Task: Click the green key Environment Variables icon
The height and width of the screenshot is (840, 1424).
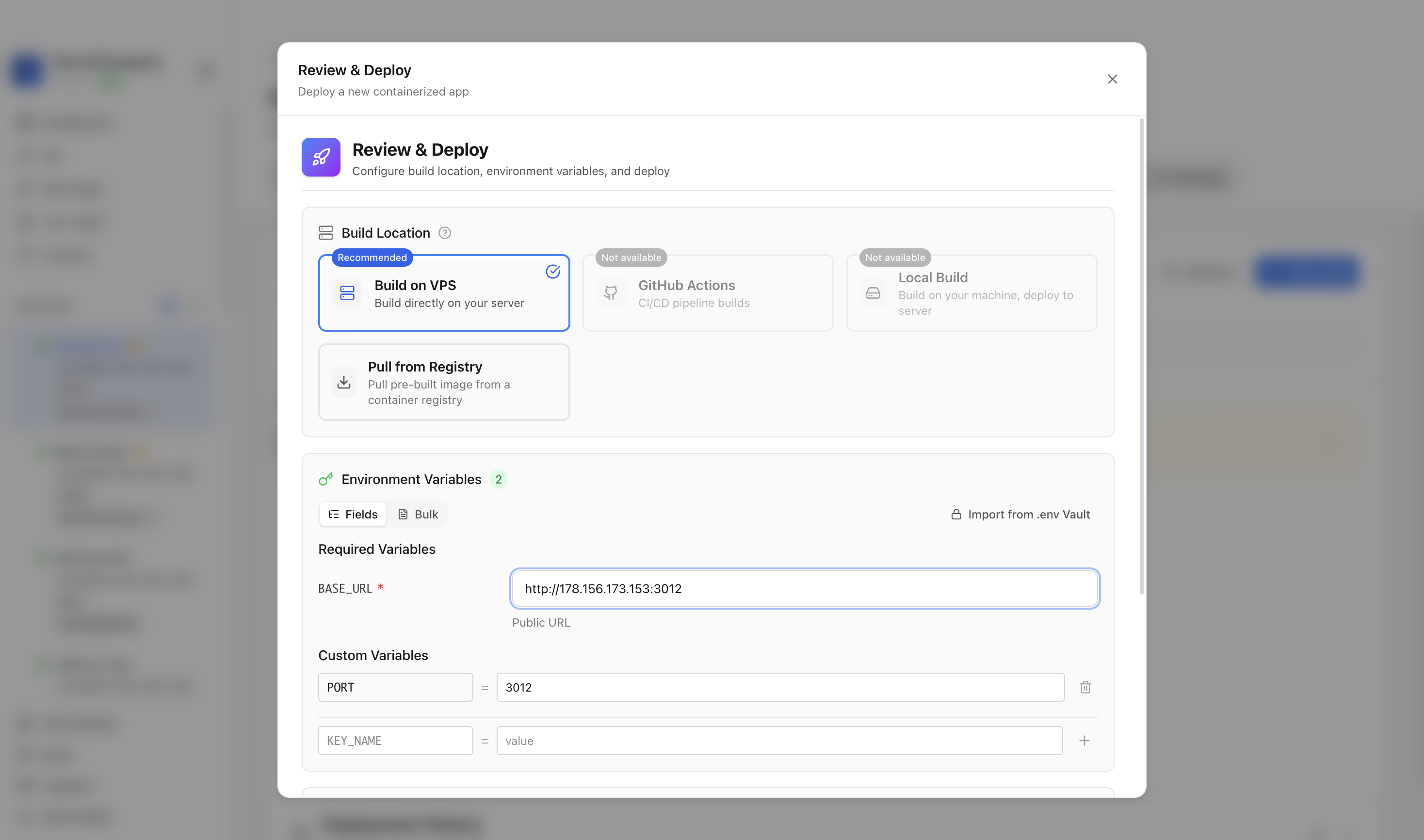Action: [326, 480]
